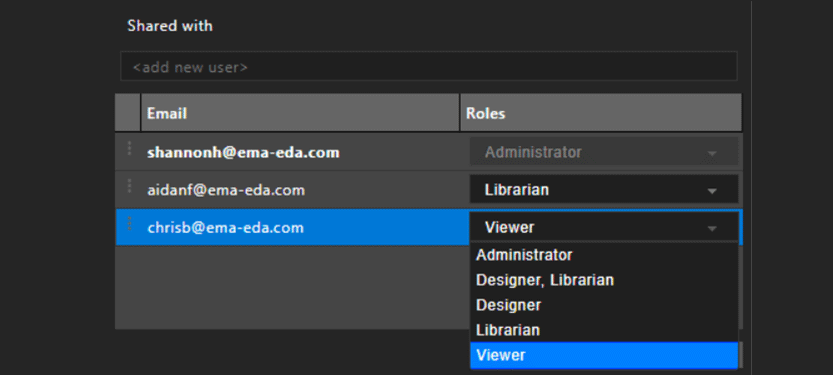833x375 pixels.
Task: Click the row handle for aidanf row
Action: (129, 186)
